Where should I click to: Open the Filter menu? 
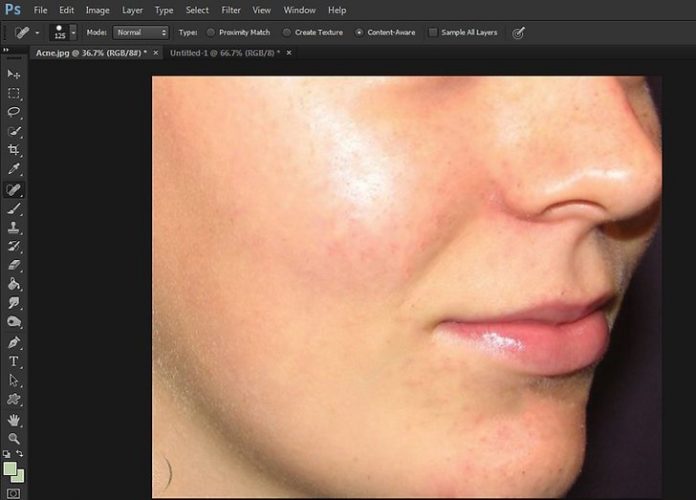click(x=231, y=10)
